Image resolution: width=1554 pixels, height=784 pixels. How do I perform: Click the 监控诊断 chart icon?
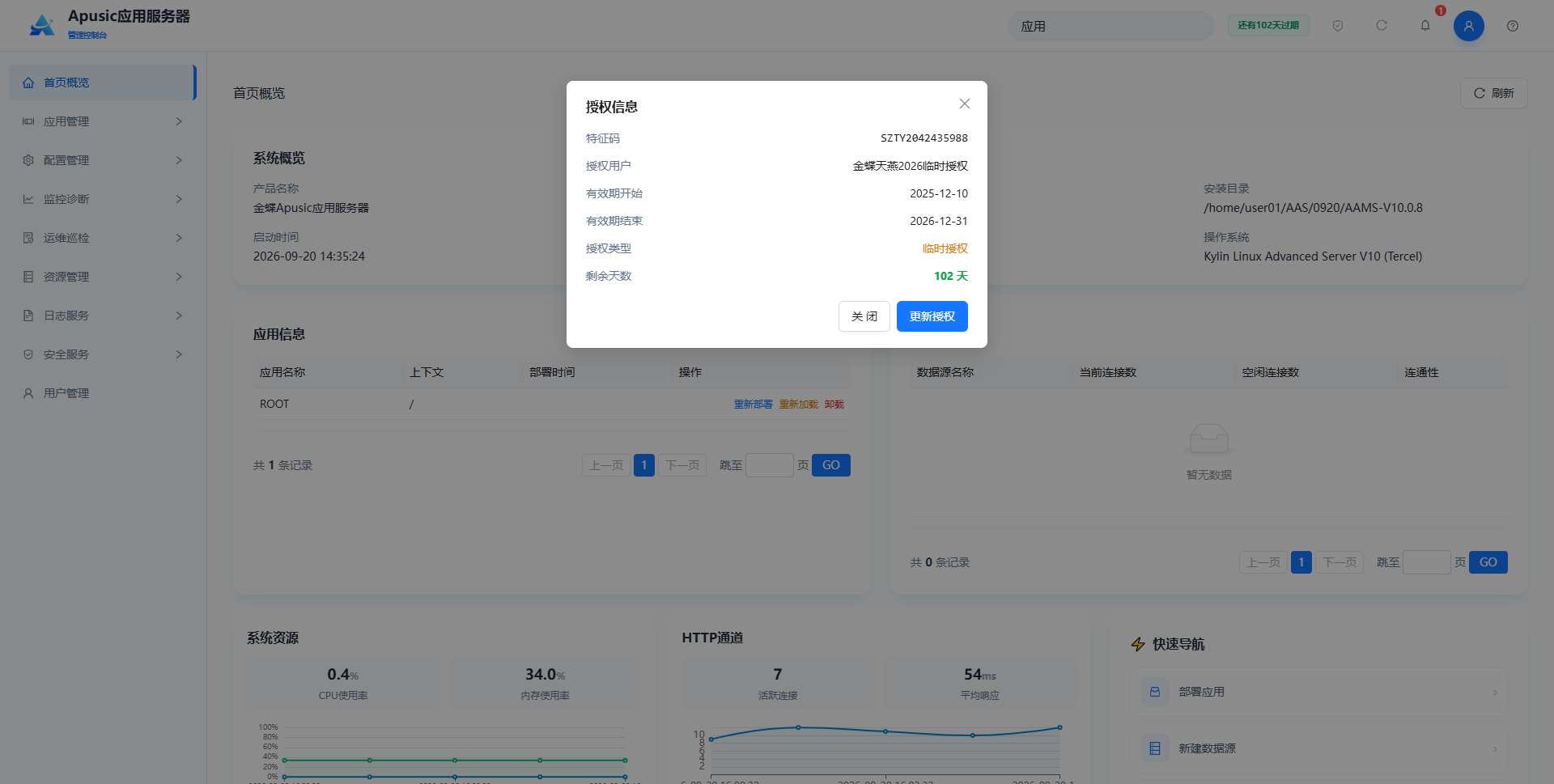click(28, 199)
